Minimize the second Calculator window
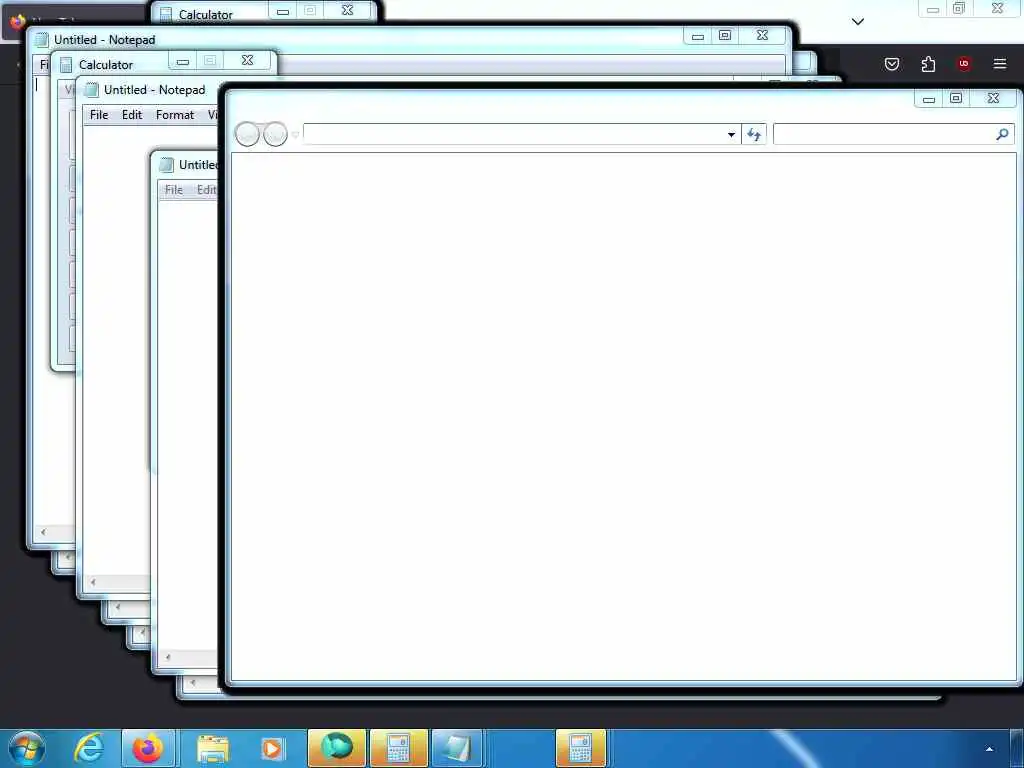 pyautogui.click(x=183, y=61)
